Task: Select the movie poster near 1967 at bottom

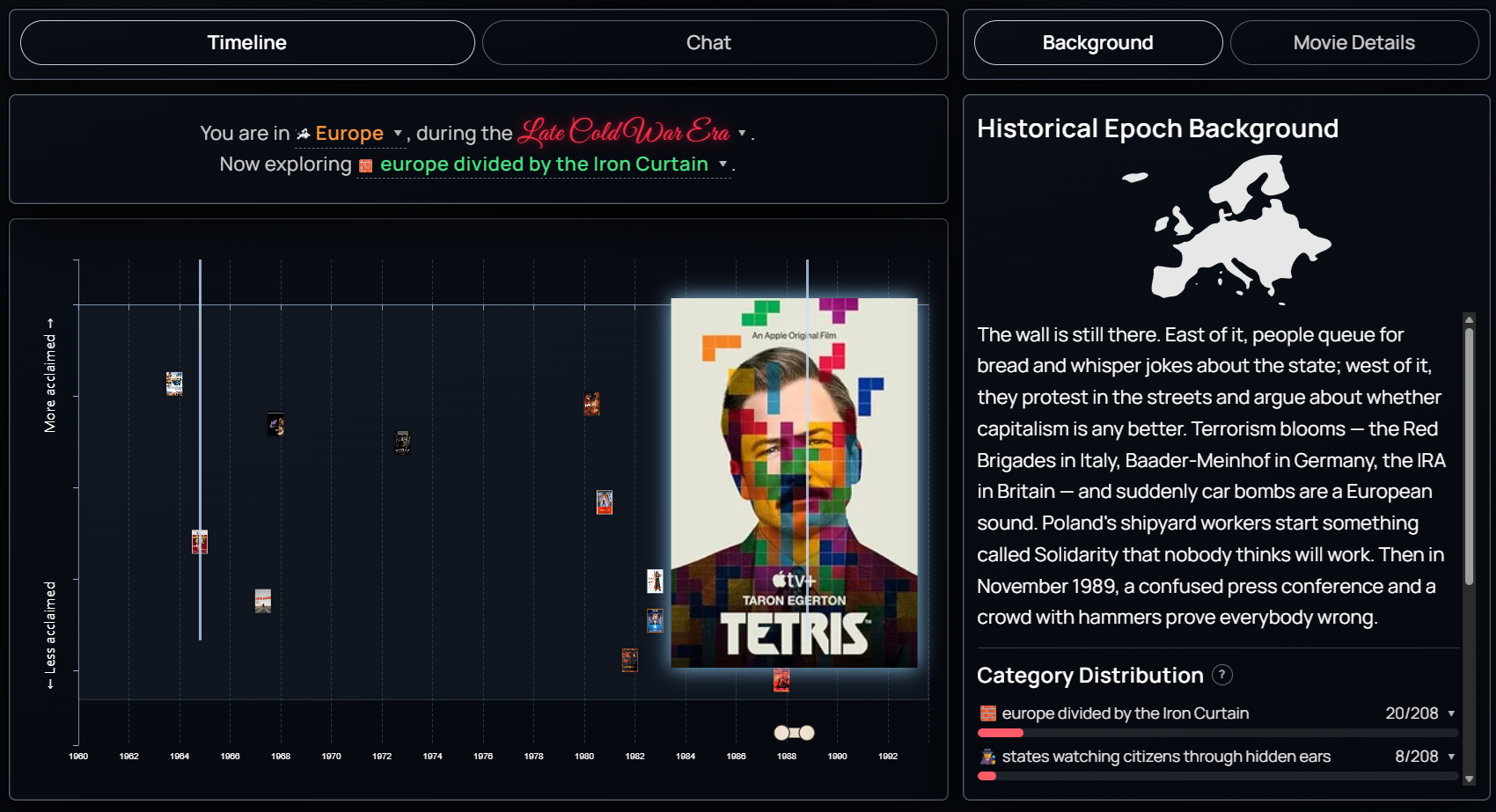Action: coord(263,601)
